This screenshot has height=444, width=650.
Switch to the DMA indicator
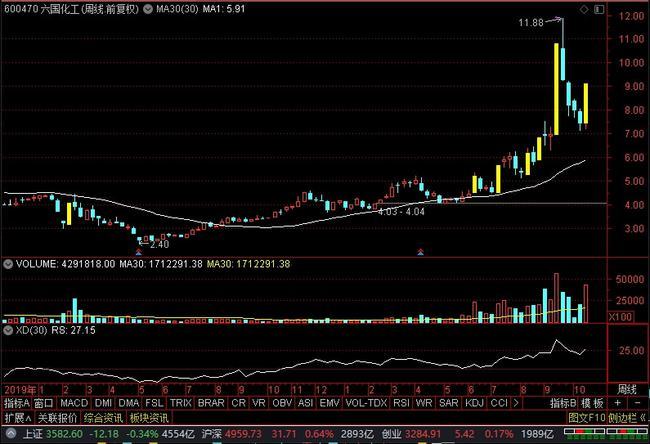pyautogui.click(x=129, y=403)
